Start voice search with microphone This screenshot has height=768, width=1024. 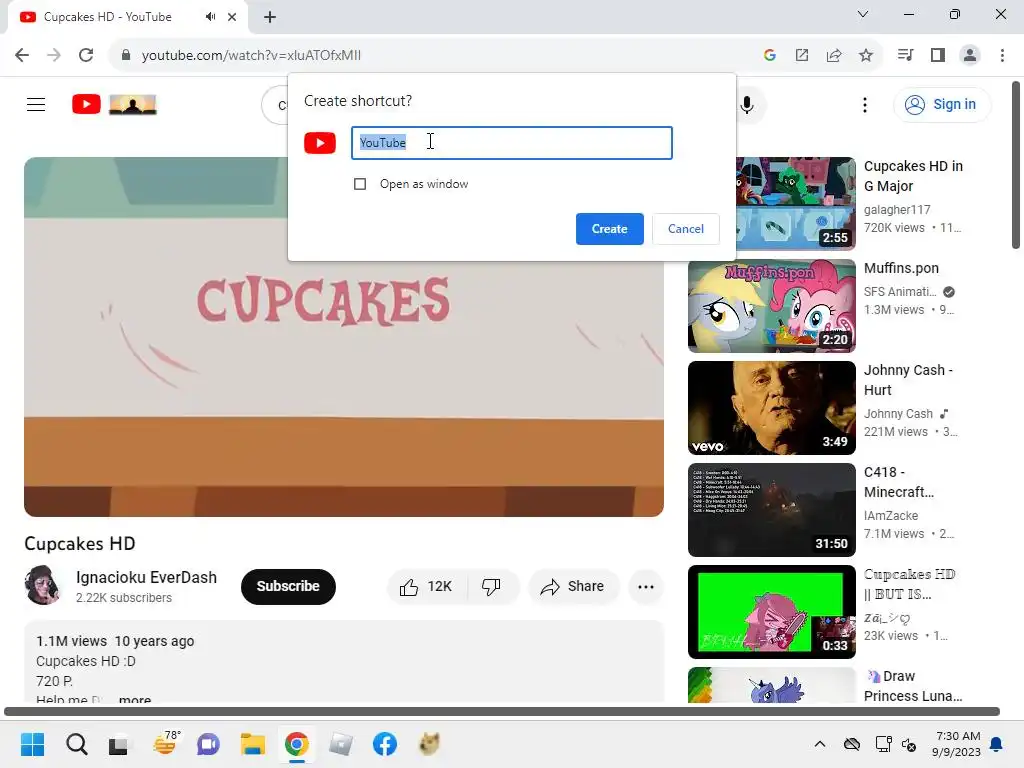tap(747, 104)
